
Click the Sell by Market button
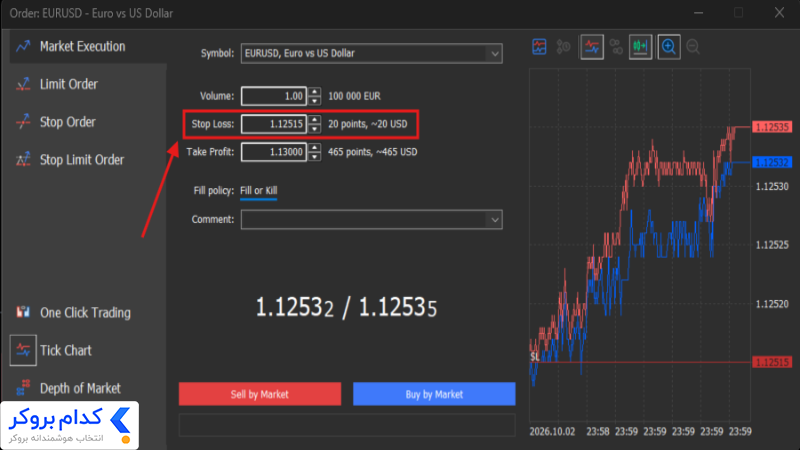click(x=260, y=394)
